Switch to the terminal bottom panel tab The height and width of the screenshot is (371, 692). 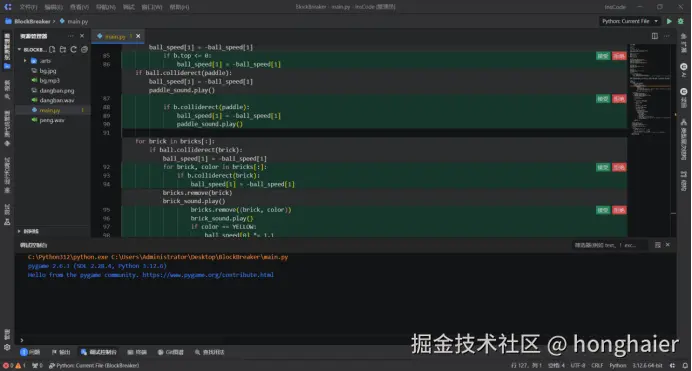coord(137,352)
